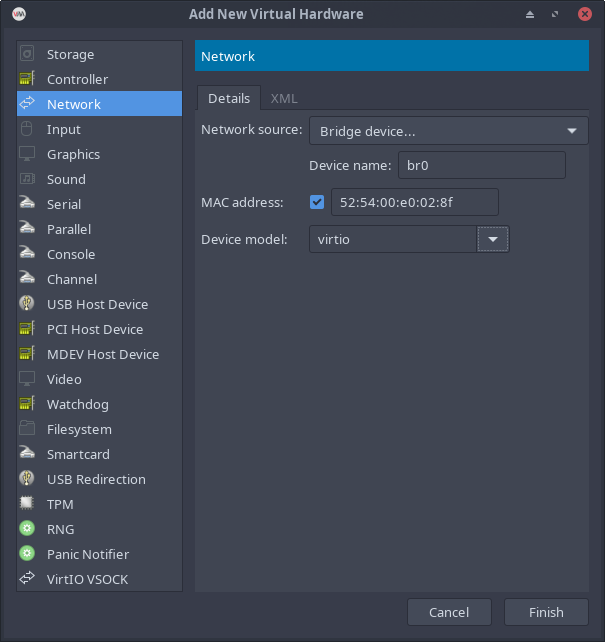The width and height of the screenshot is (605, 642).
Task: Click the VirtIO VSOCK arrows icon
Action: tap(27, 579)
